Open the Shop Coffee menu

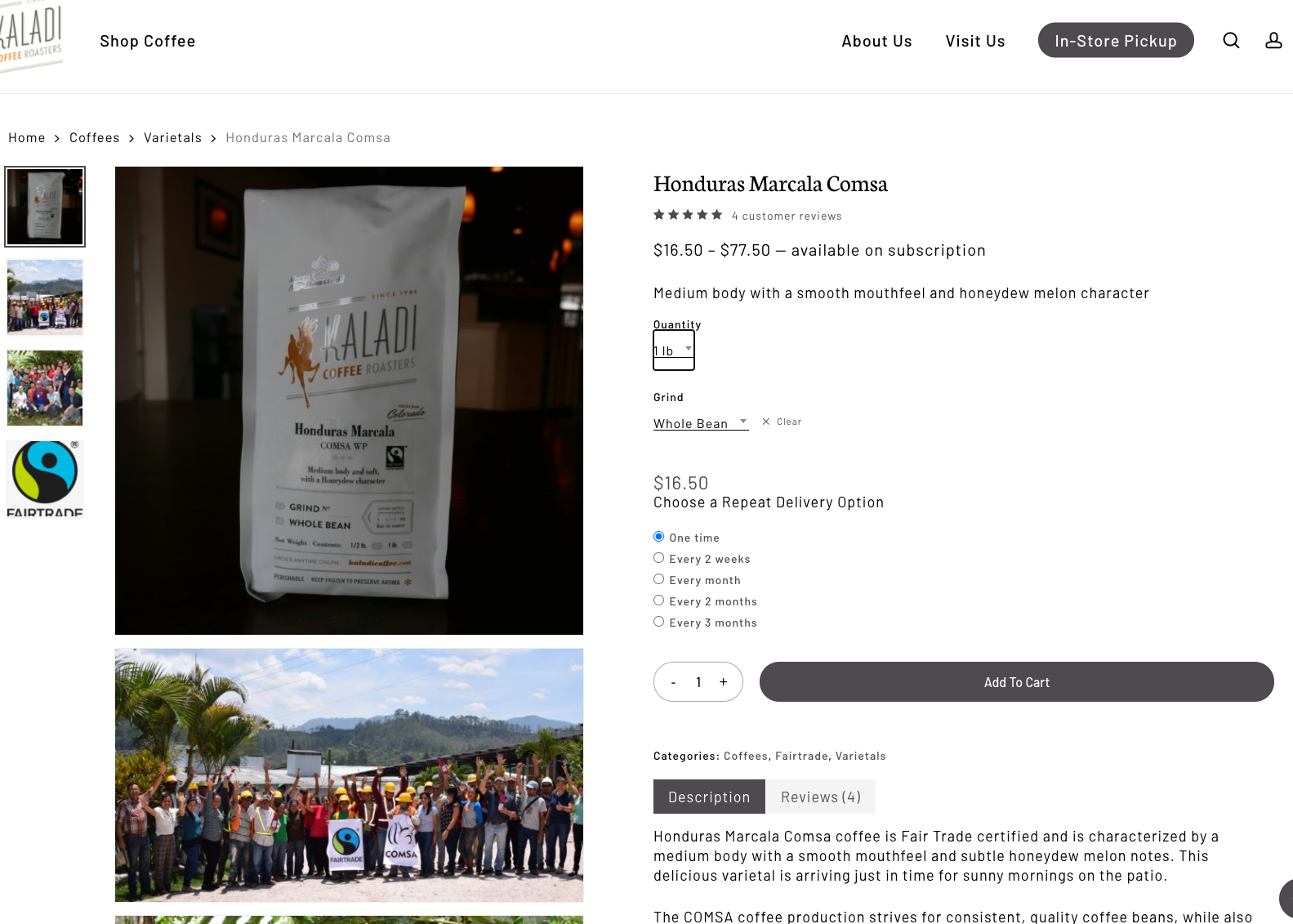tap(148, 41)
